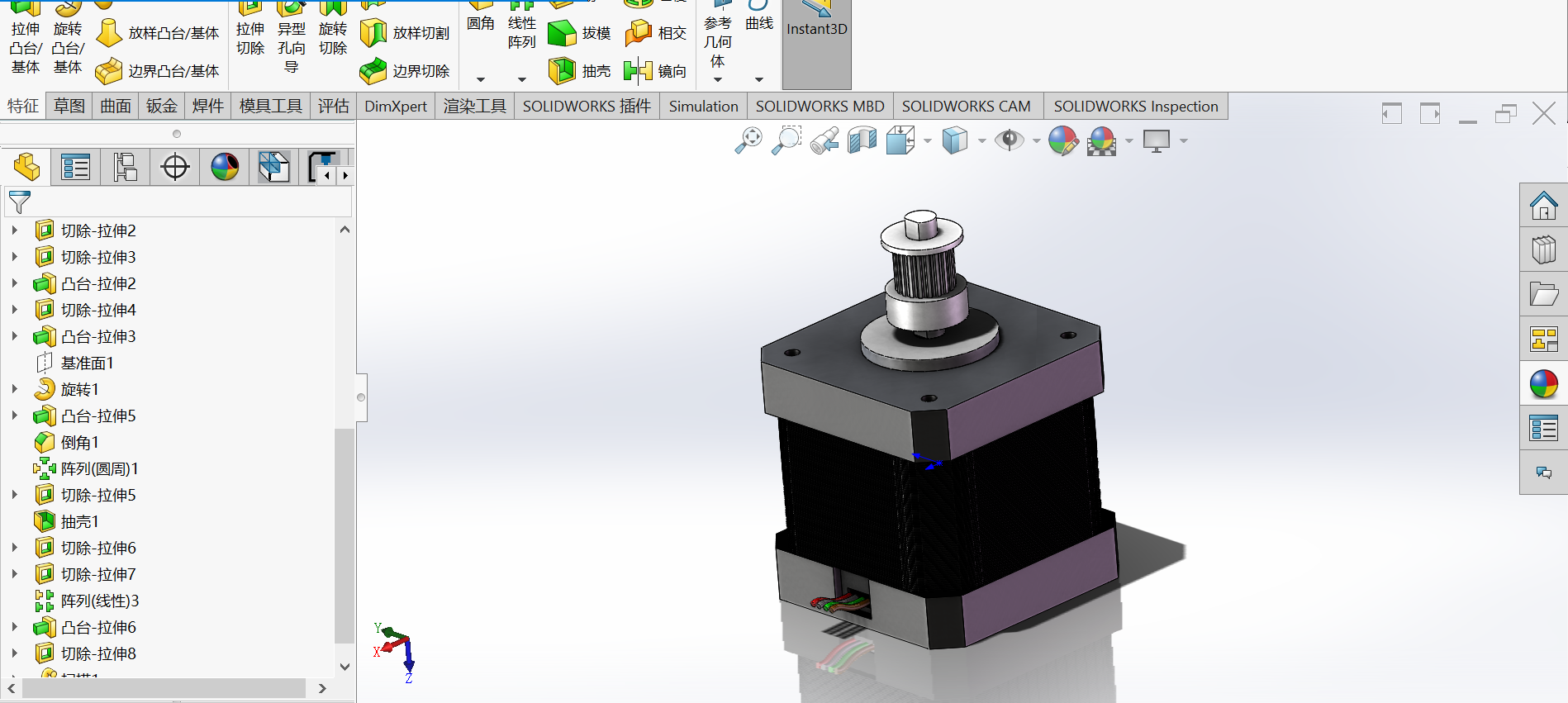The height and width of the screenshot is (703, 1568).
Task: Open the Linear Pattern (线性阵列) dropdown arrow
Action: 521,79
